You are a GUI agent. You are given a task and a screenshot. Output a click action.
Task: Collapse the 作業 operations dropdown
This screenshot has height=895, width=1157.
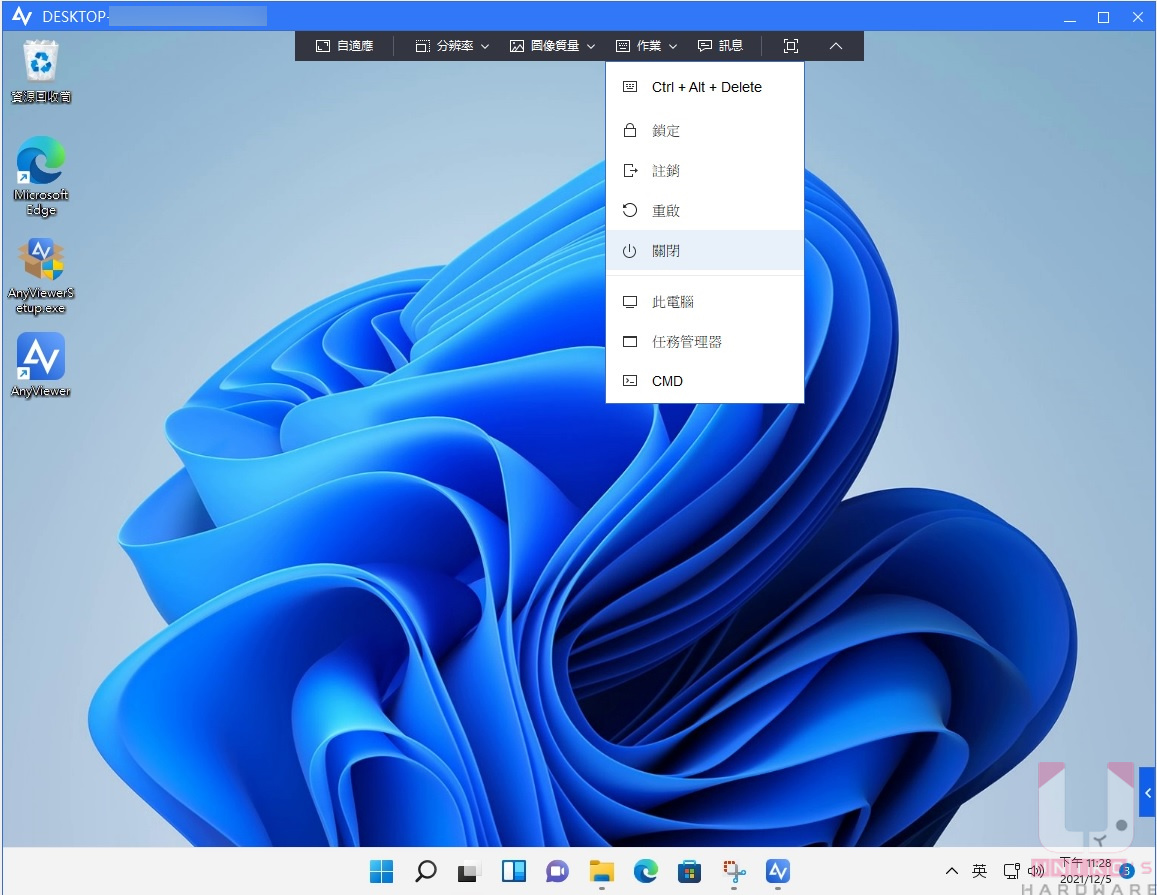[646, 46]
